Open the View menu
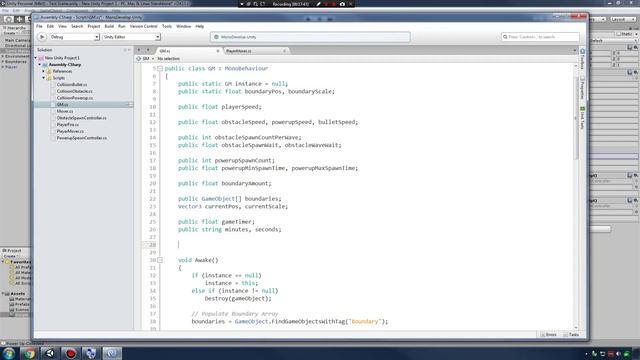 point(62,26)
